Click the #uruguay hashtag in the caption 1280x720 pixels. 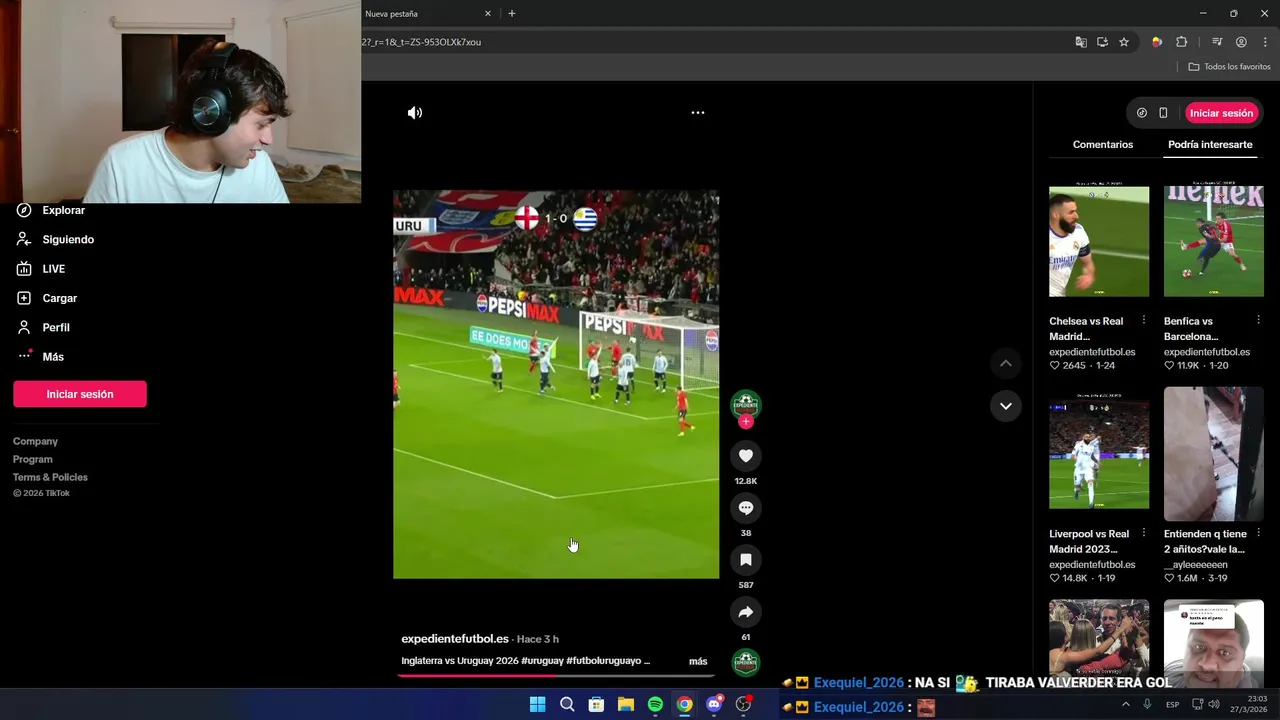pos(542,661)
